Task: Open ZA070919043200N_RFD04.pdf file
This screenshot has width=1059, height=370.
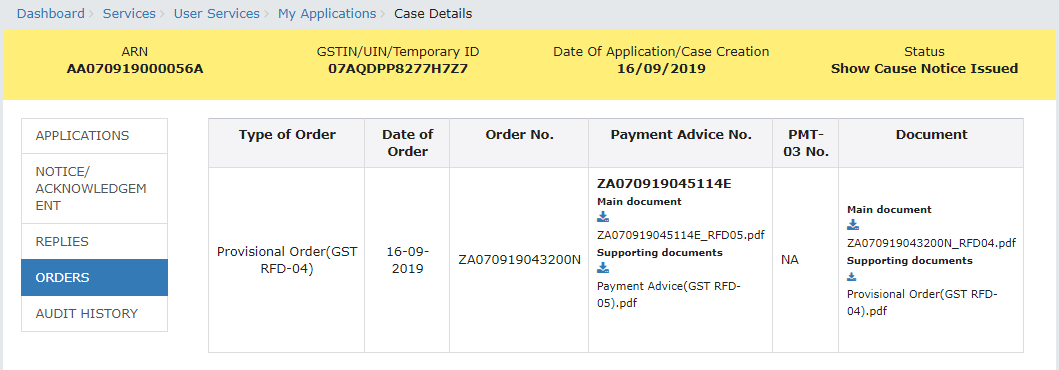Action: point(932,243)
